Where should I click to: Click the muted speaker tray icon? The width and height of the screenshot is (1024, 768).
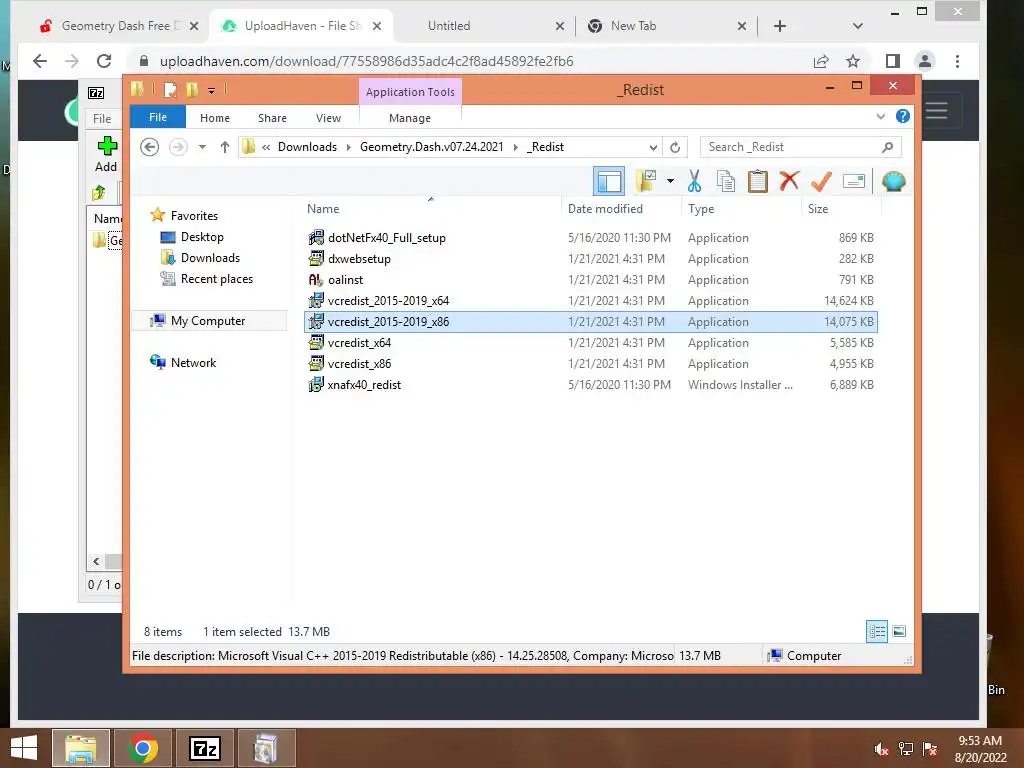coord(881,749)
